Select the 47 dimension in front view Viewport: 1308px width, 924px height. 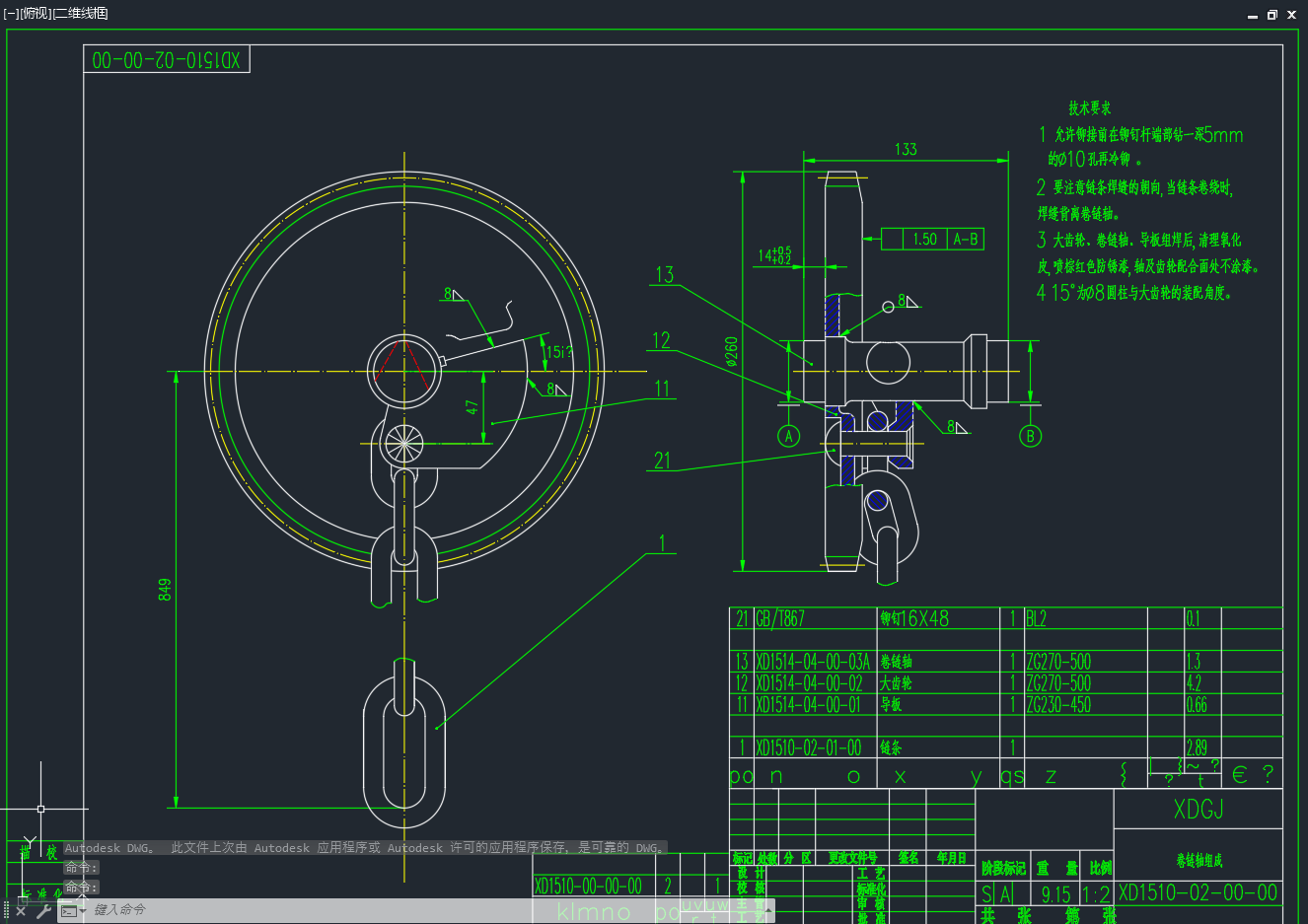472,406
